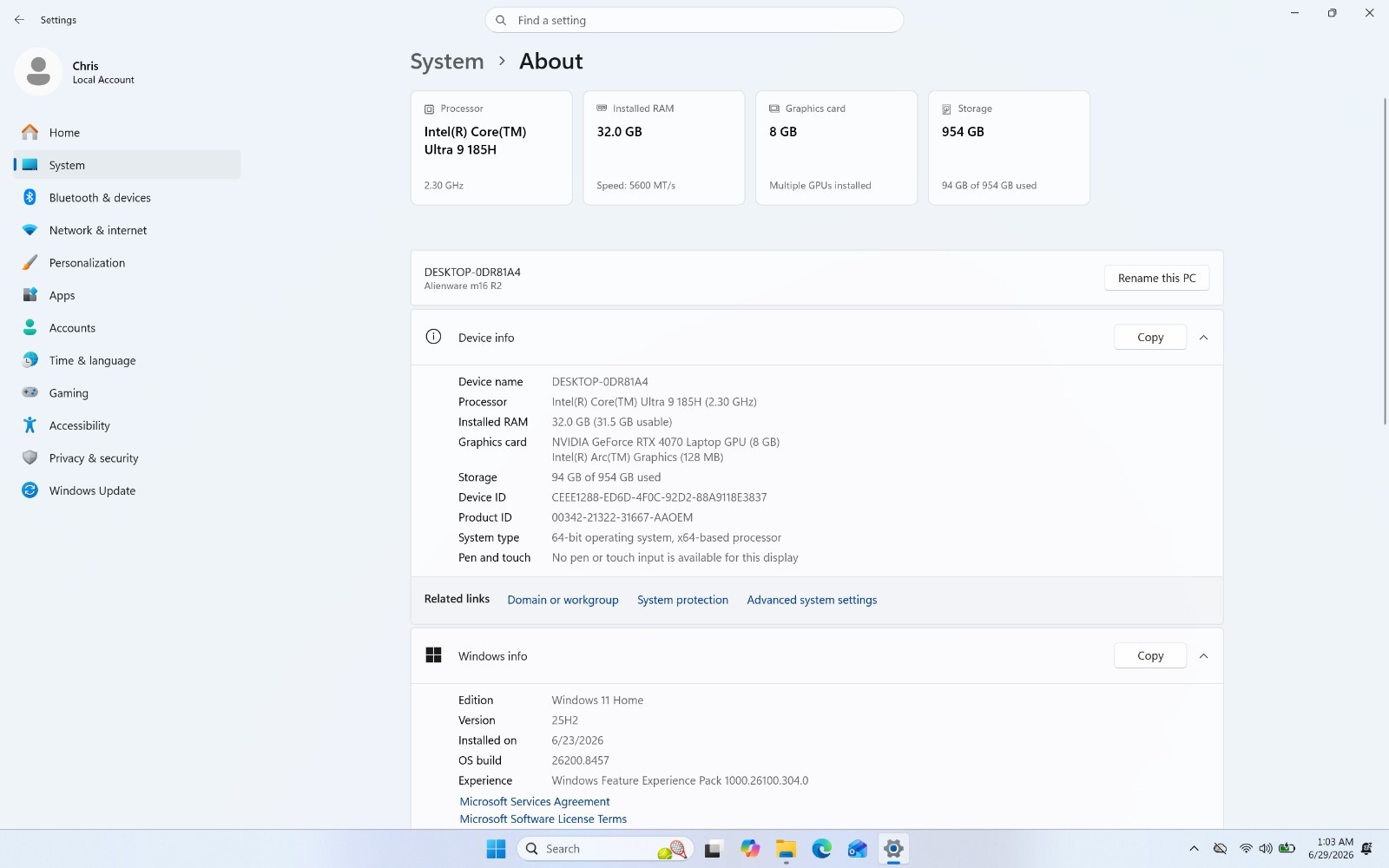This screenshot has width=1389, height=868.
Task: Copy the Device info details
Action: point(1150,338)
